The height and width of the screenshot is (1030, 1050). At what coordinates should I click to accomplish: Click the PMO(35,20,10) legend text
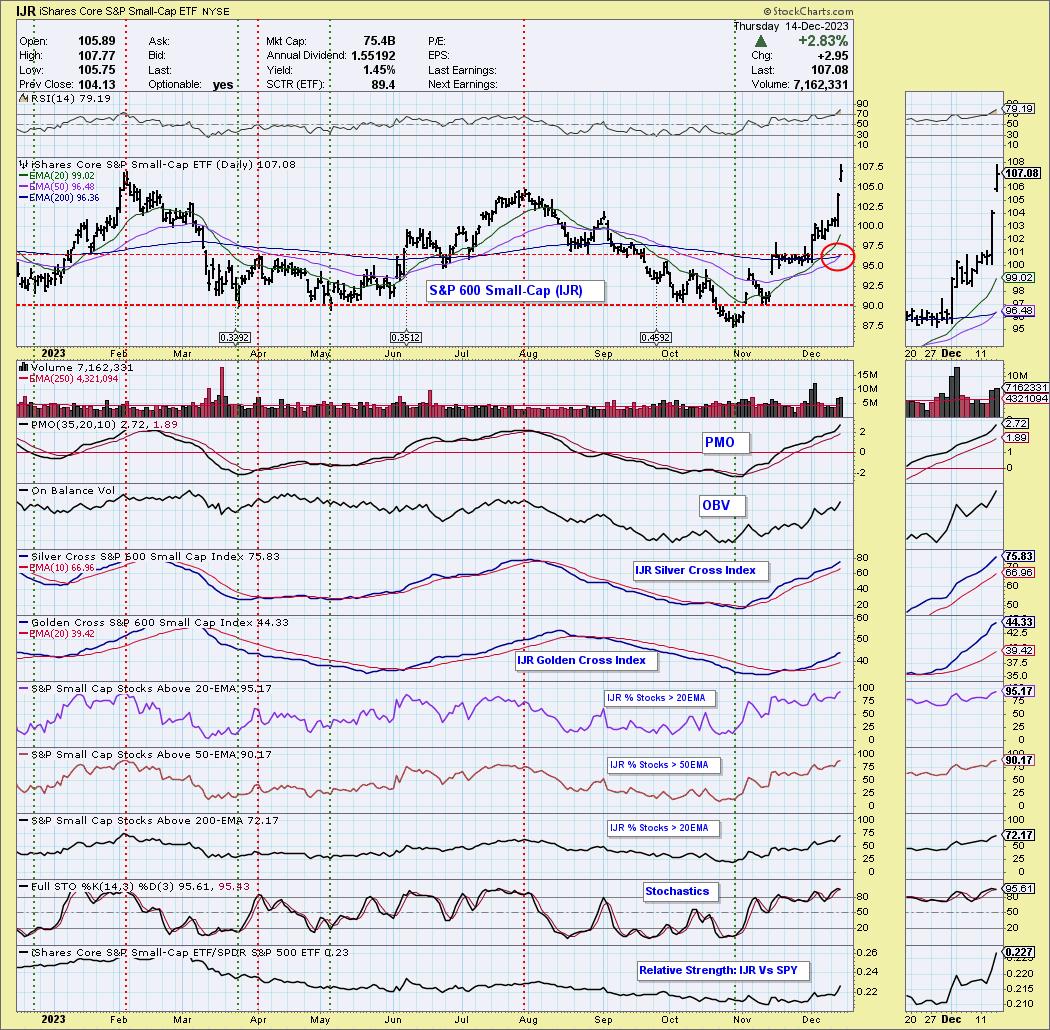click(104, 425)
